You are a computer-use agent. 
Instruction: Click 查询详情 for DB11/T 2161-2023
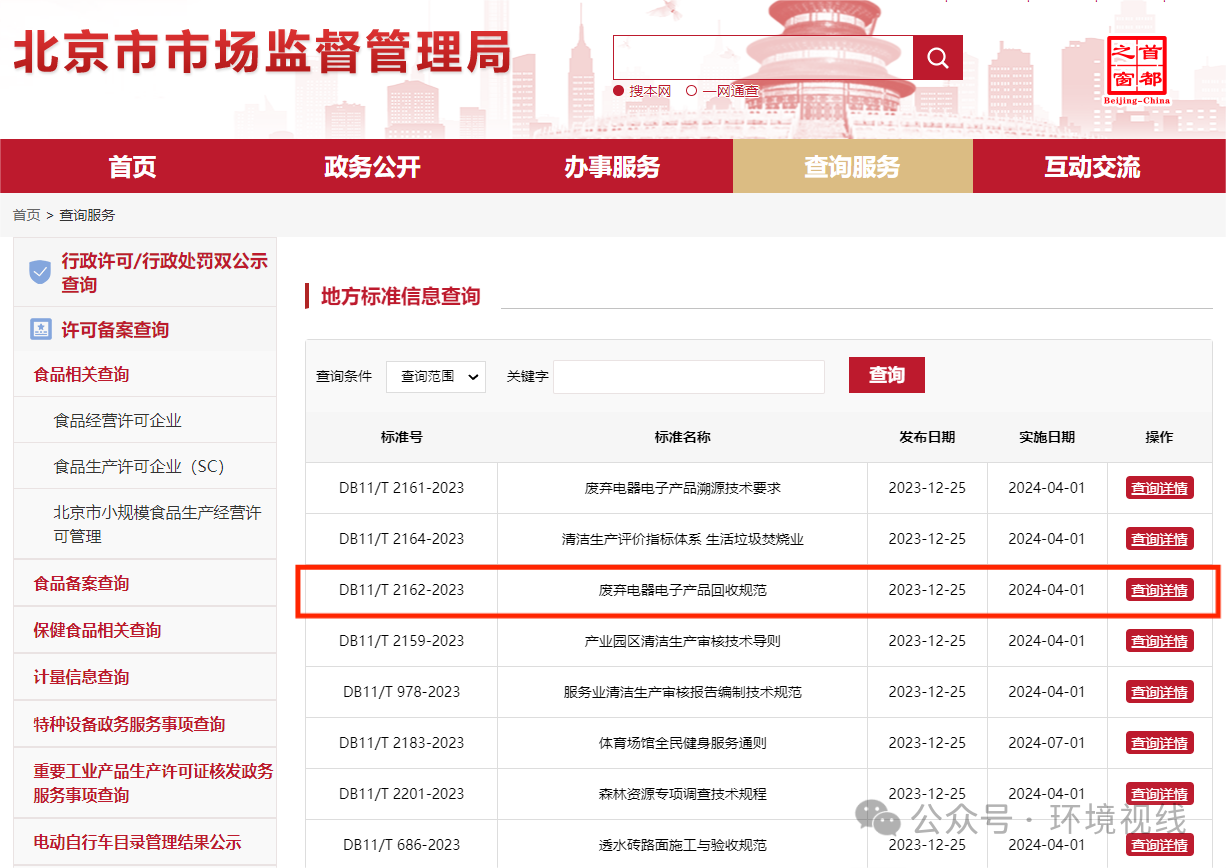click(x=1160, y=488)
